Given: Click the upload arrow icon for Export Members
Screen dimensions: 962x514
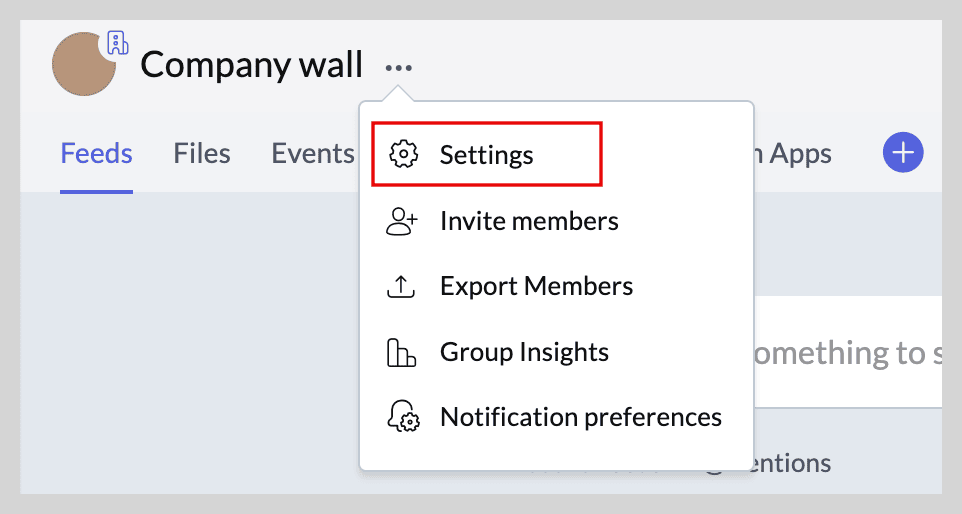Looking at the screenshot, I should [401, 287].
